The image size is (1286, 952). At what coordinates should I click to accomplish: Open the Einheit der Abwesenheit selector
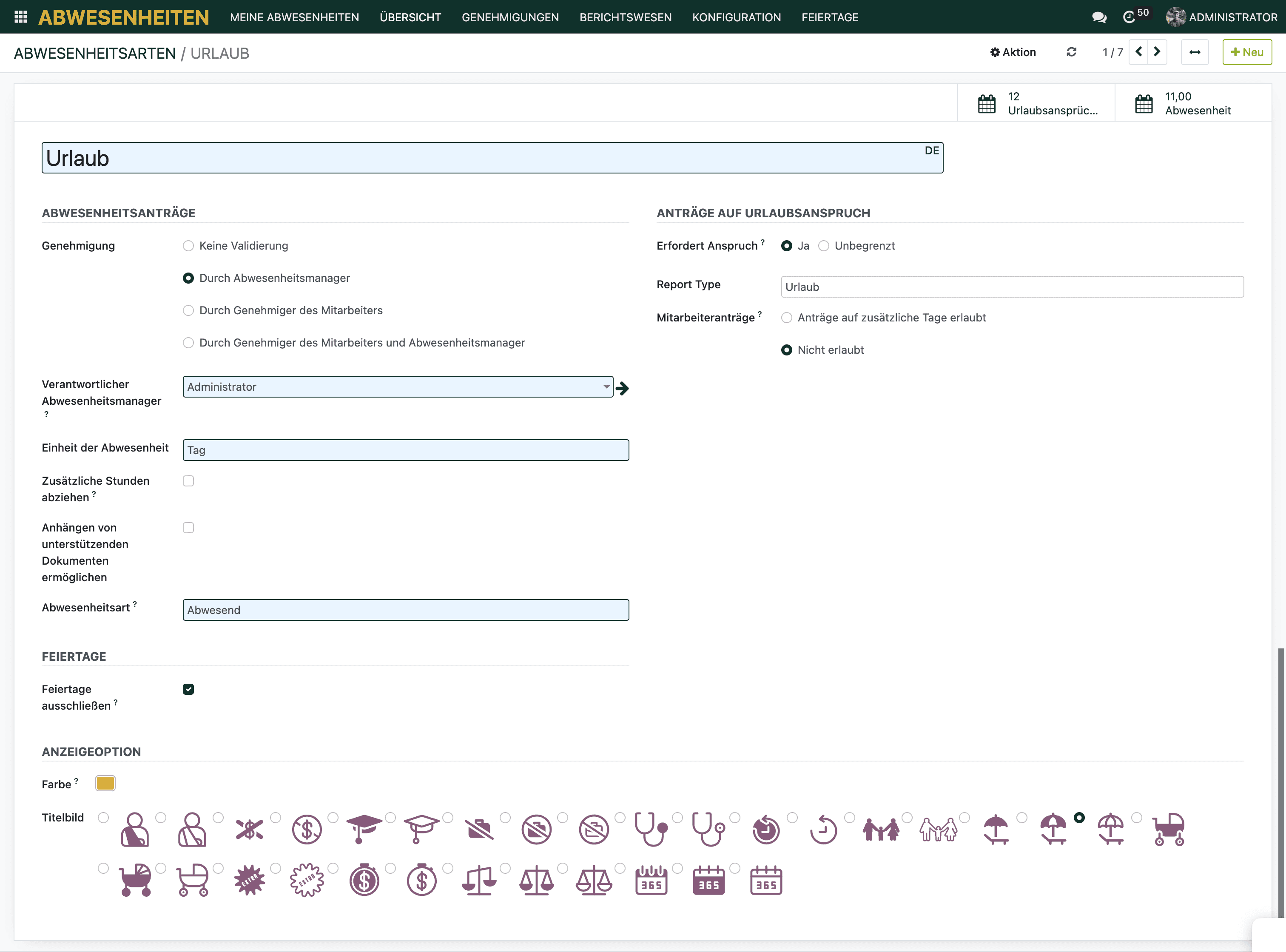pyautogui.click(x=405, y=450)
